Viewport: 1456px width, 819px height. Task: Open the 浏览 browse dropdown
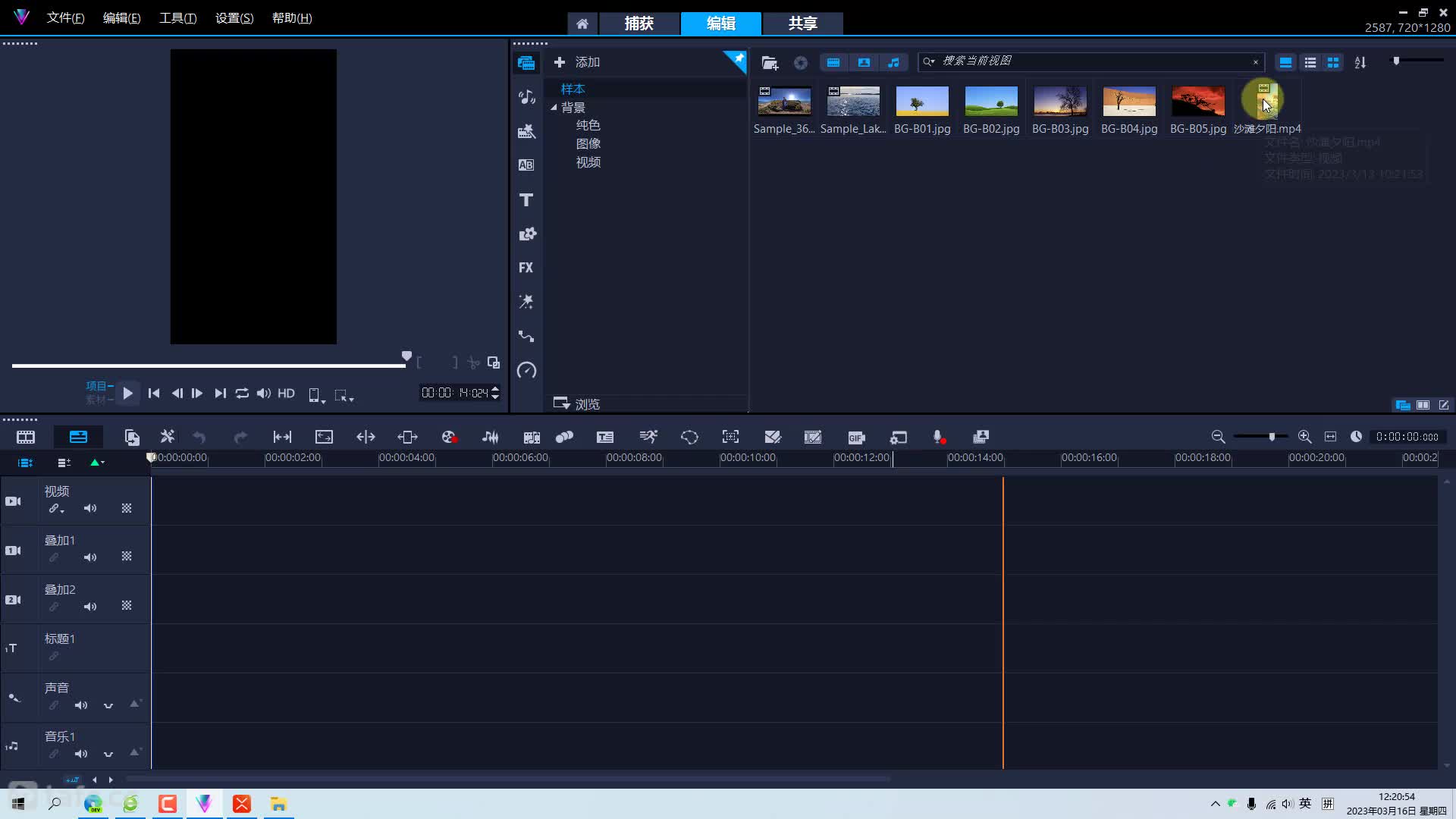click(576, 403)
